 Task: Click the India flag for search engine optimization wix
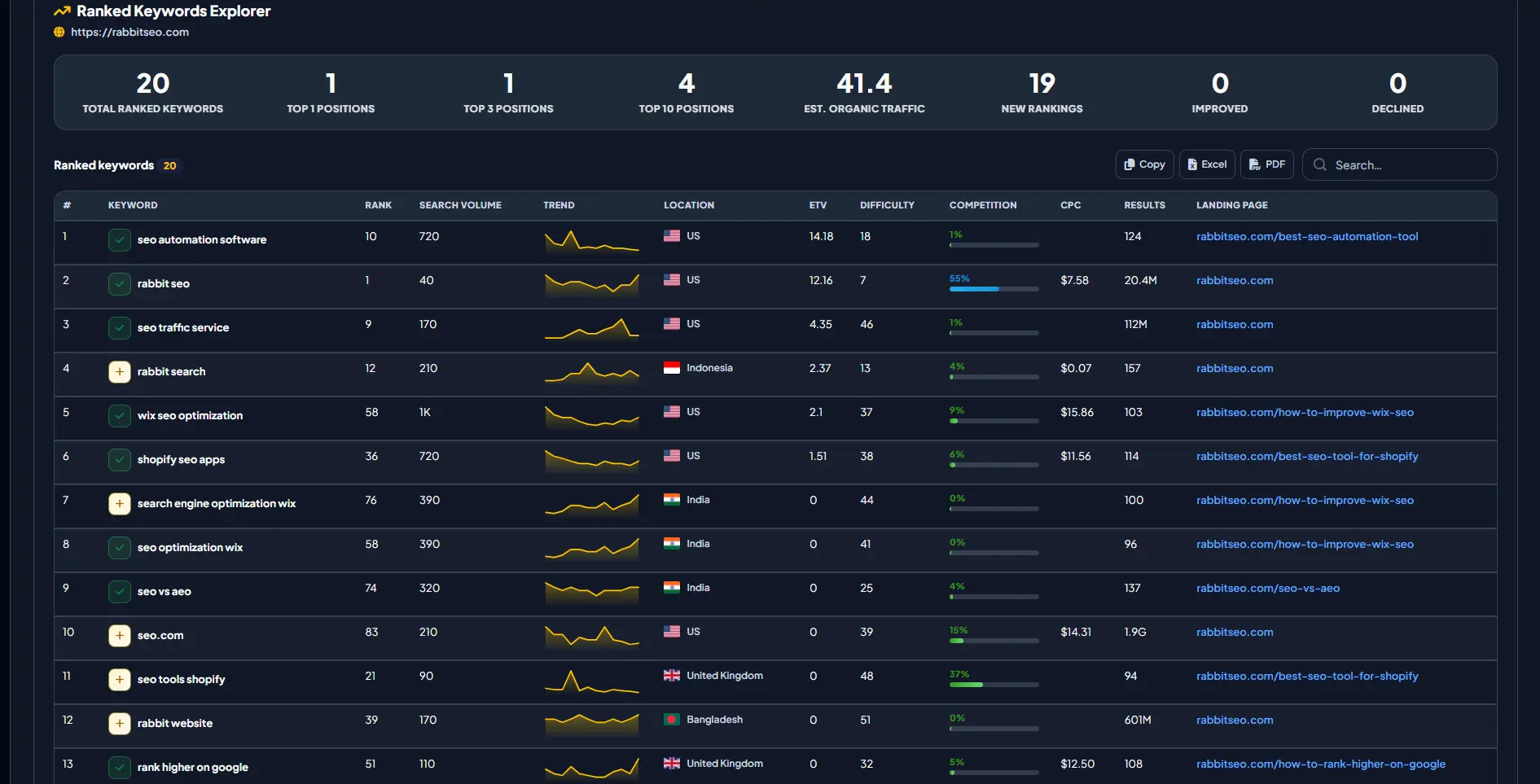coord(672,500)
